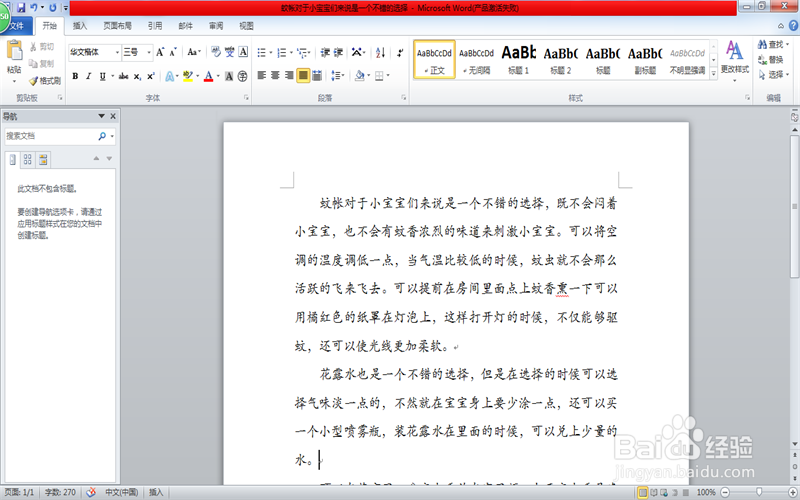Click the Distributed alignment icon
The image size is (800, 500).
[317, 76]
